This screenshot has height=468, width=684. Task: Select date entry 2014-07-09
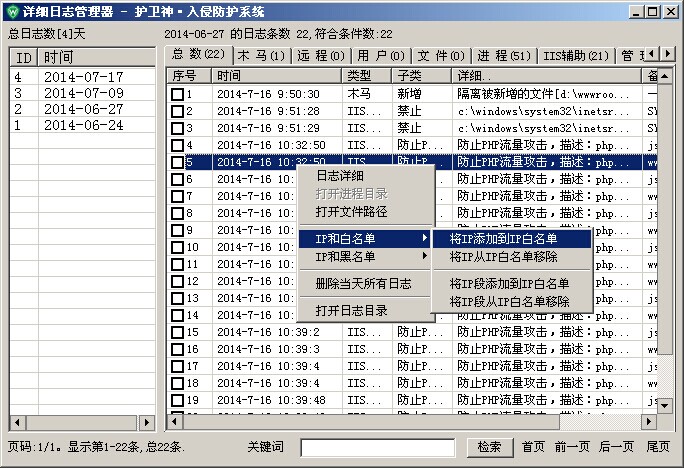point(83,93)
